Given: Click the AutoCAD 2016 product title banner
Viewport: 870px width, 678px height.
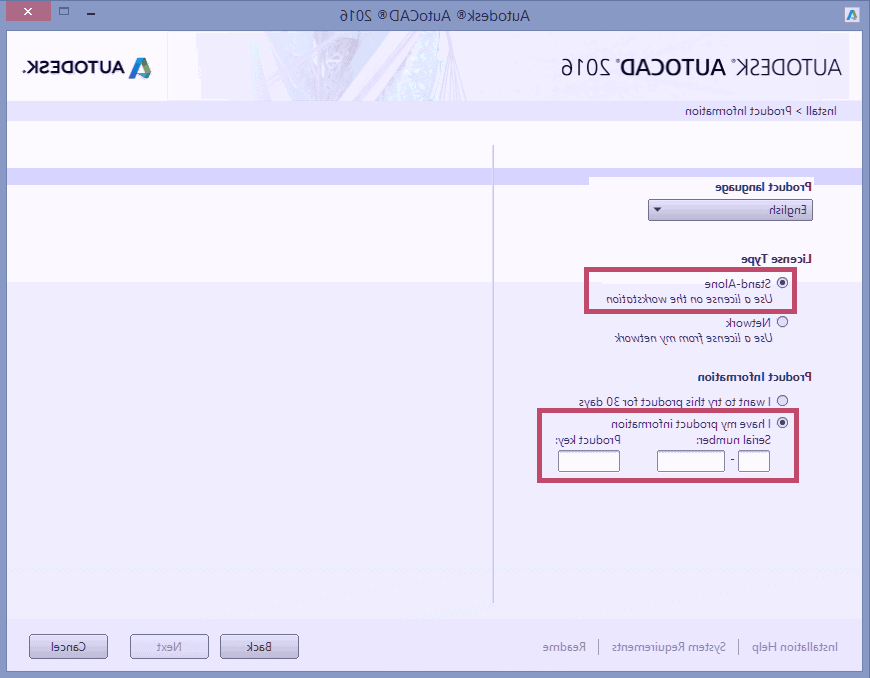Looking at the screenshot, I should 701,68.
